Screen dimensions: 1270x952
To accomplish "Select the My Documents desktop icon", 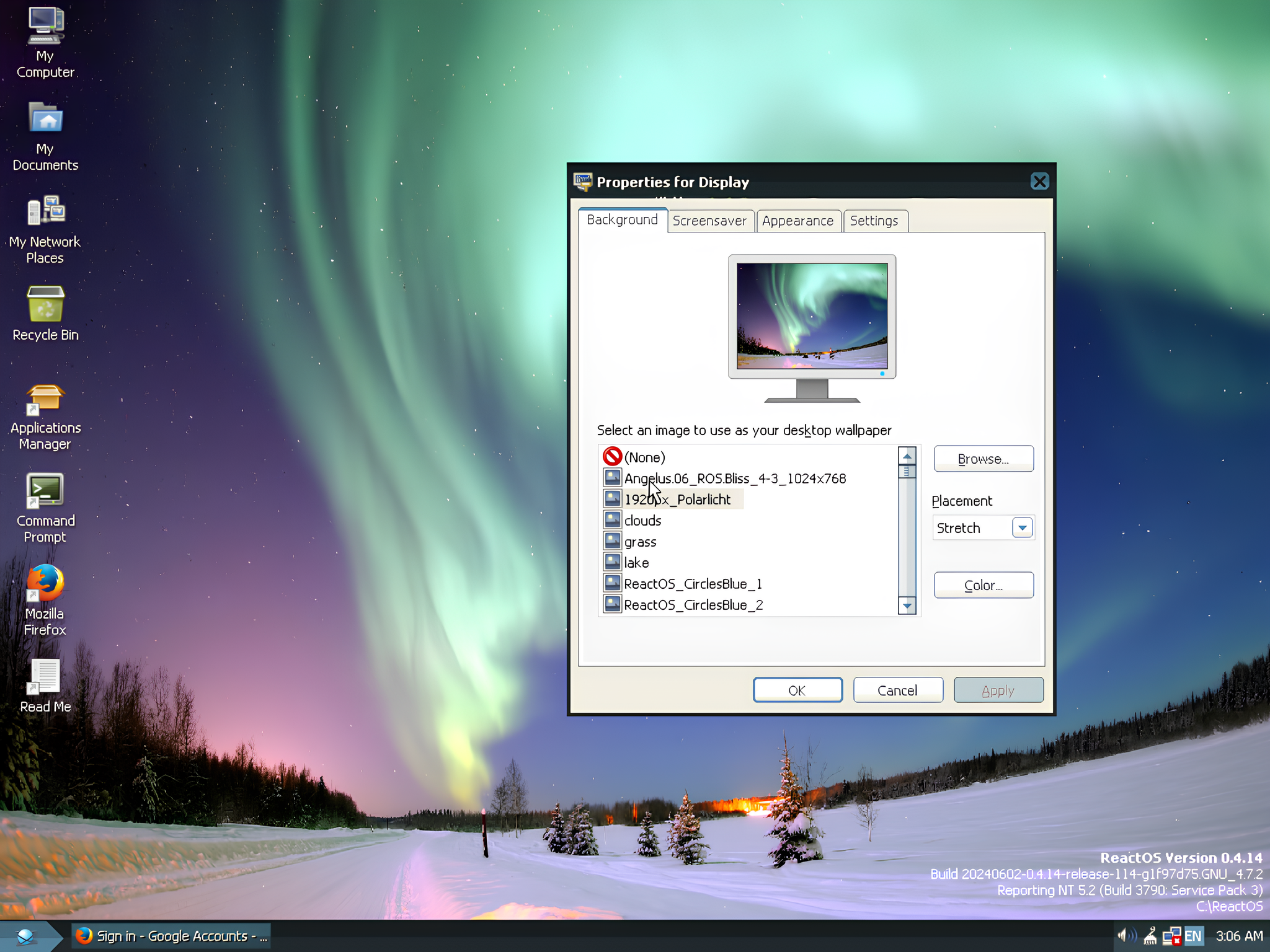I will pos(45,136).
